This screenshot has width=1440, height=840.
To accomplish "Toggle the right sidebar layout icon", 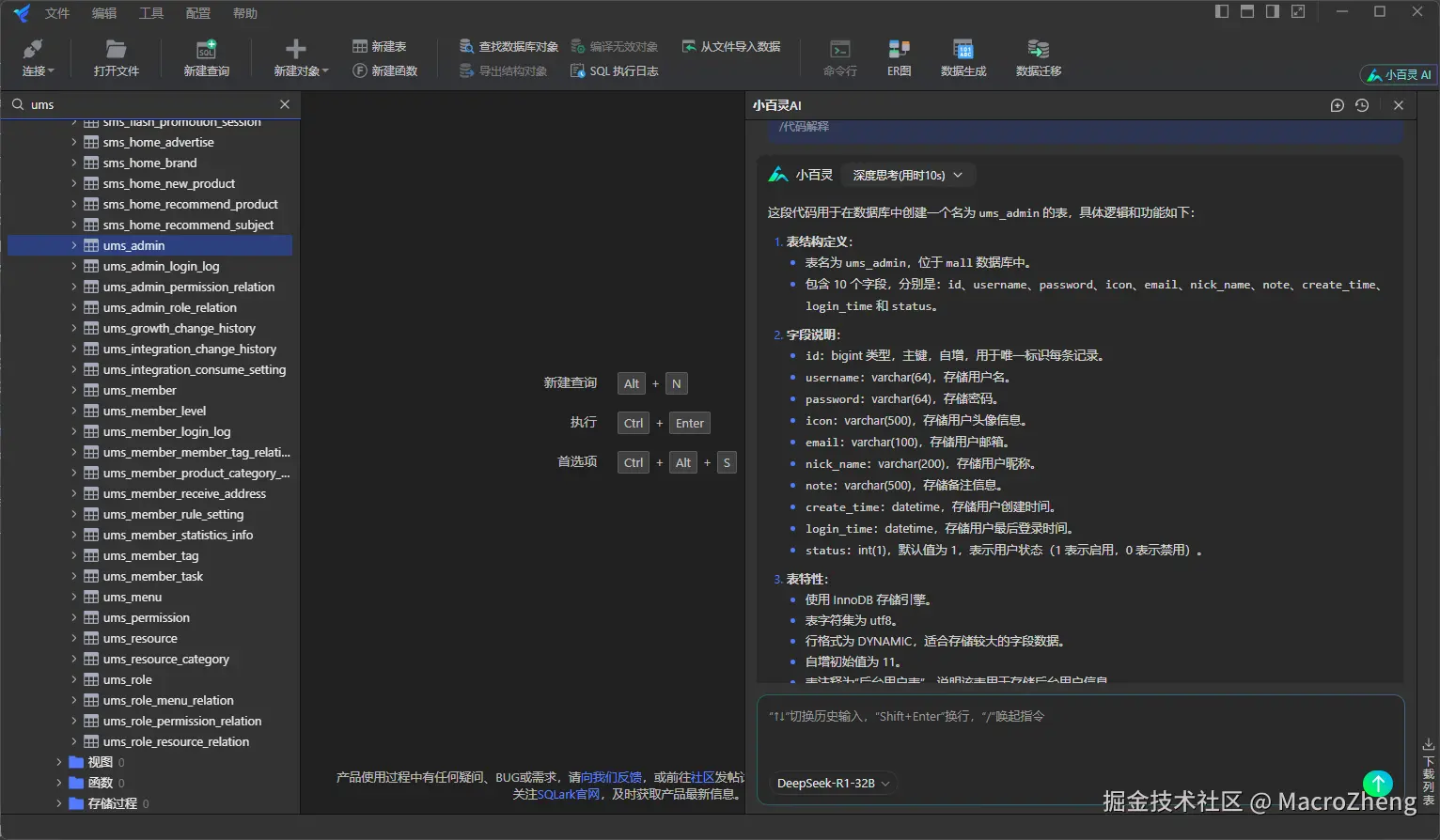I will [x=1273, y=11].
